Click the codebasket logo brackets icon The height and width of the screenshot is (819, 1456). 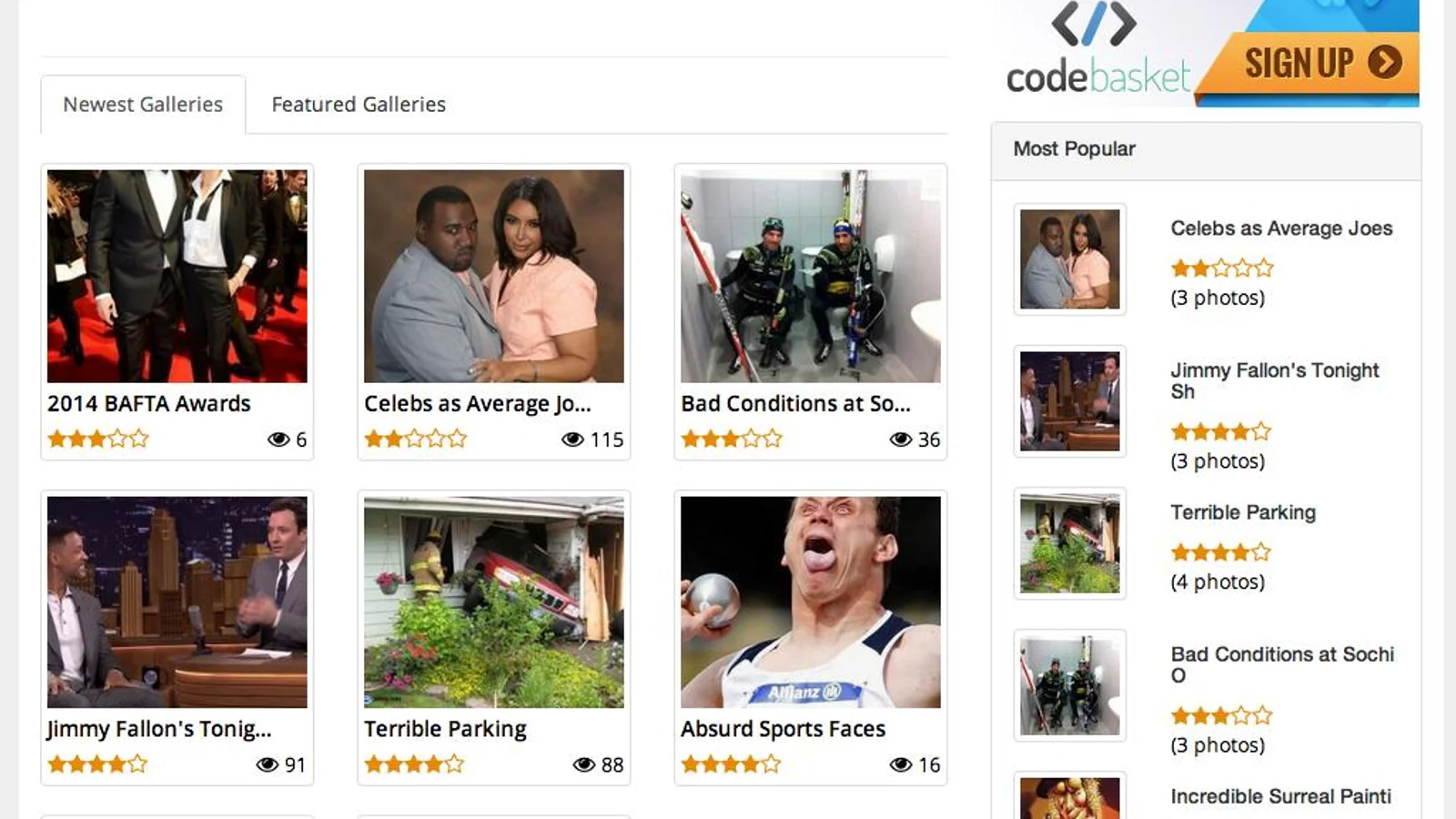click(x=1094, y=25)
